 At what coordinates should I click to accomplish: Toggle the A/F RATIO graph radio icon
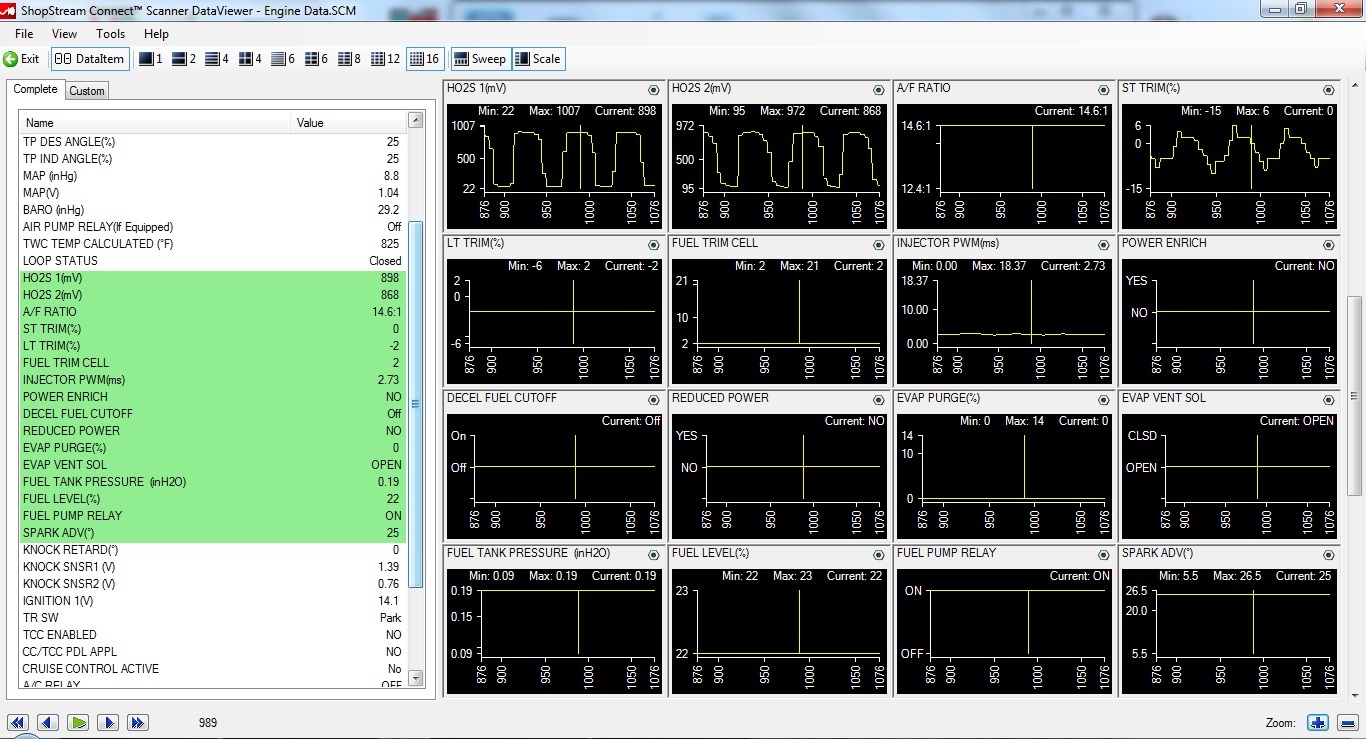1103,90
